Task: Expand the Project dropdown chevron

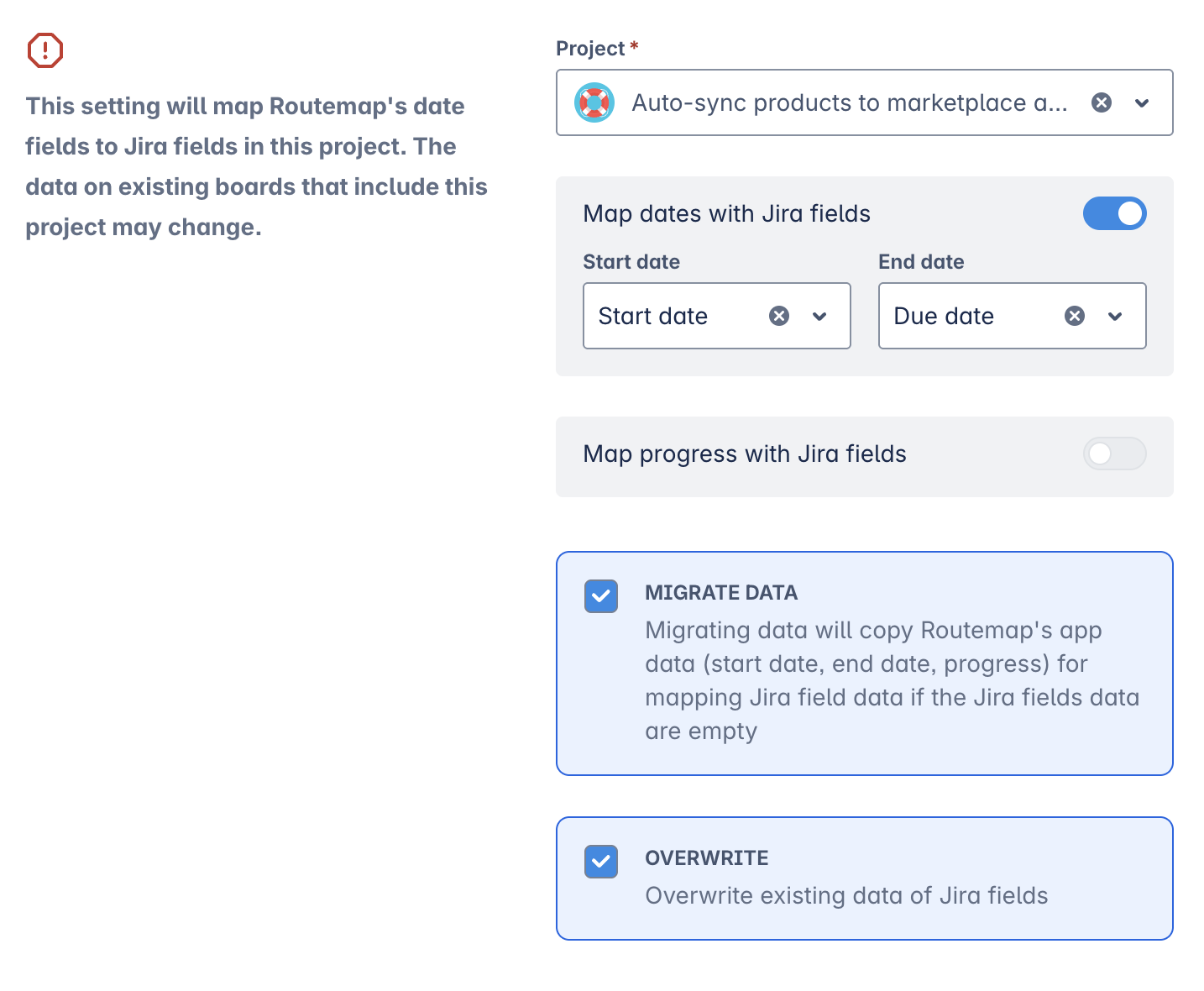Action: (1142, 103)
